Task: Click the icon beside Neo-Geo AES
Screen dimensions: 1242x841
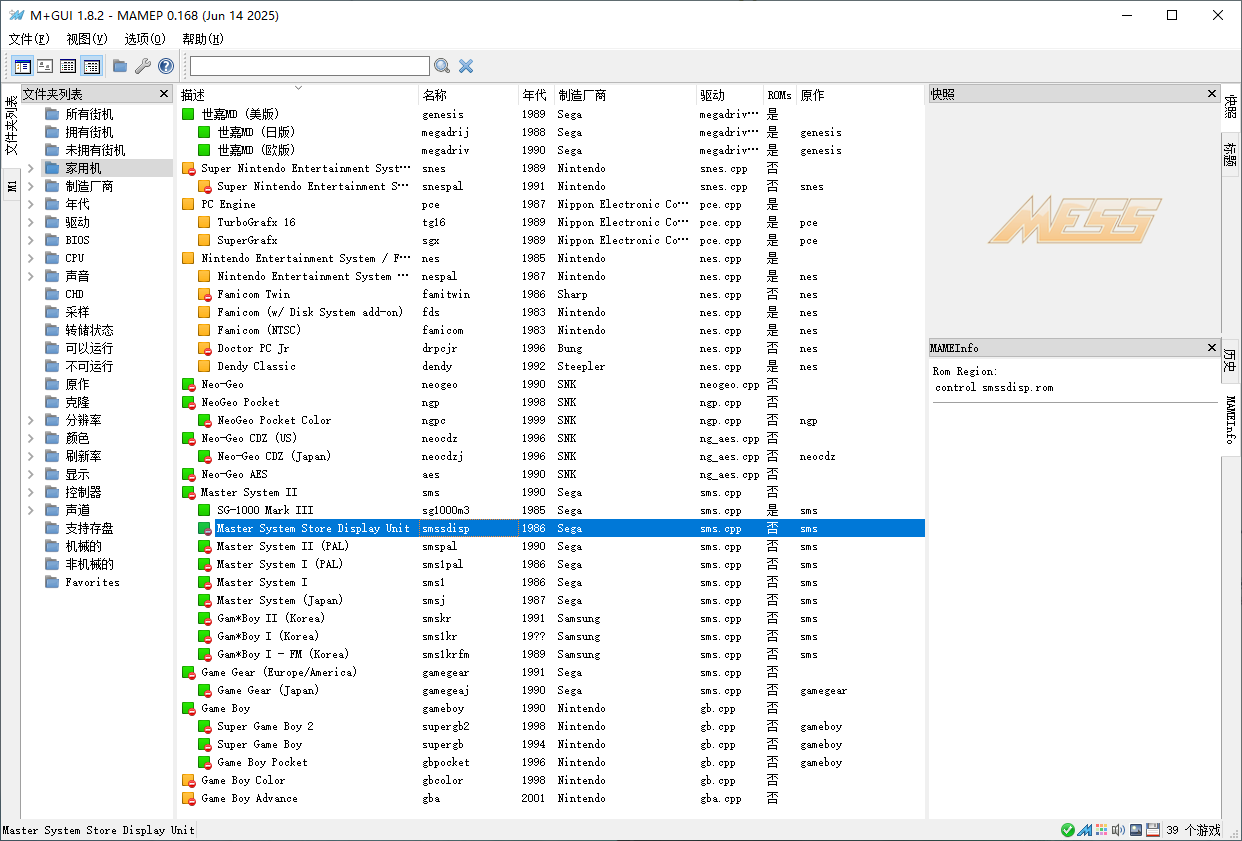Action: point(188,474)
